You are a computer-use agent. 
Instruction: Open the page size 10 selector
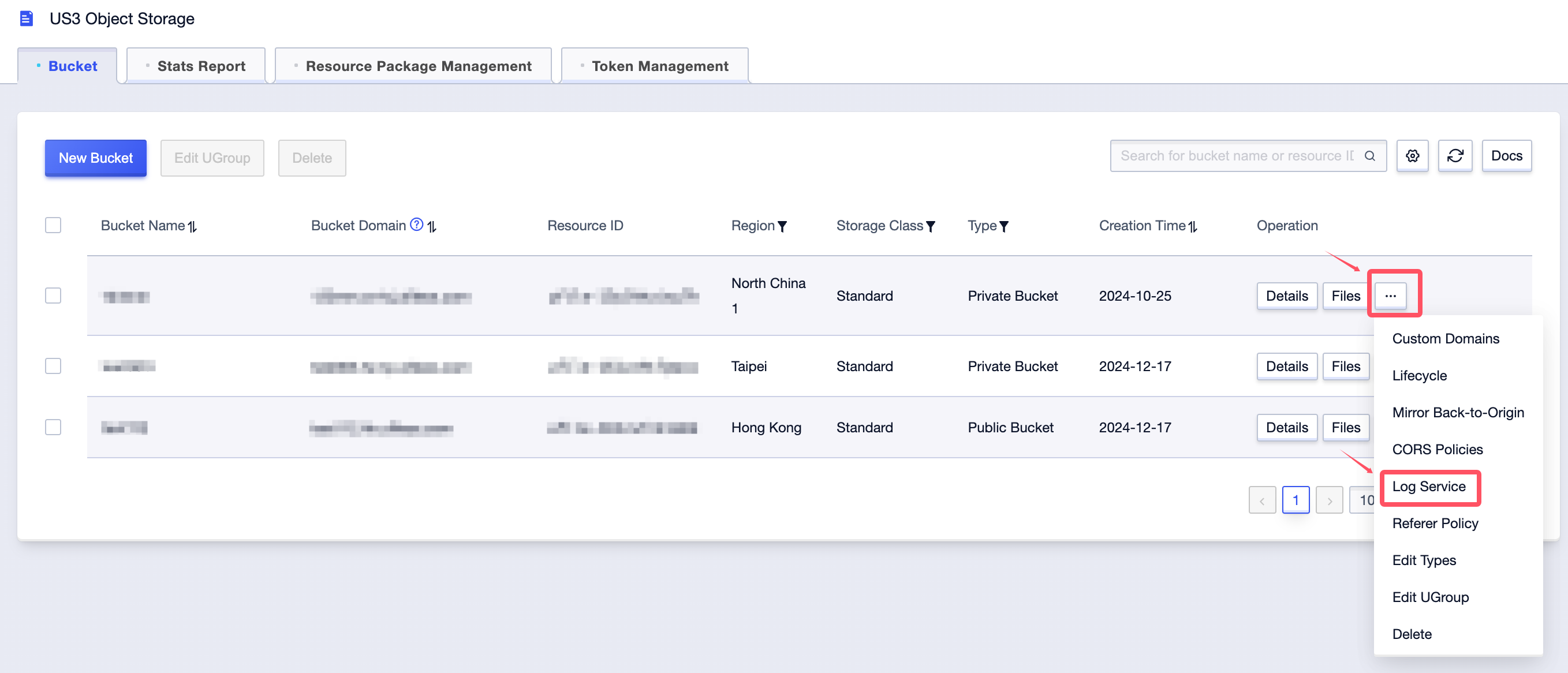1362,500
